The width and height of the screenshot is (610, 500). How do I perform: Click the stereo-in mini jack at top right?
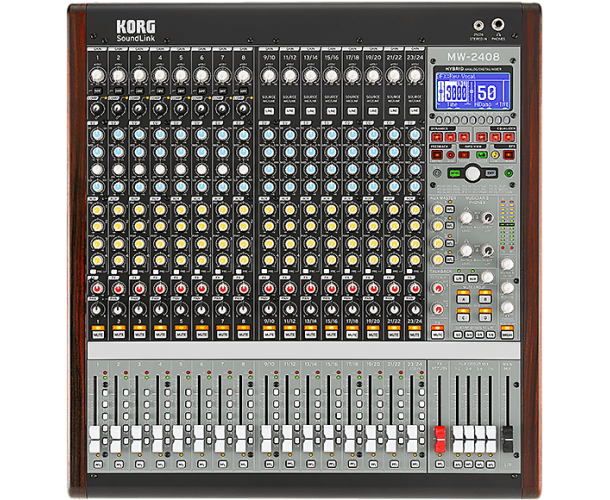click(478, 26)
